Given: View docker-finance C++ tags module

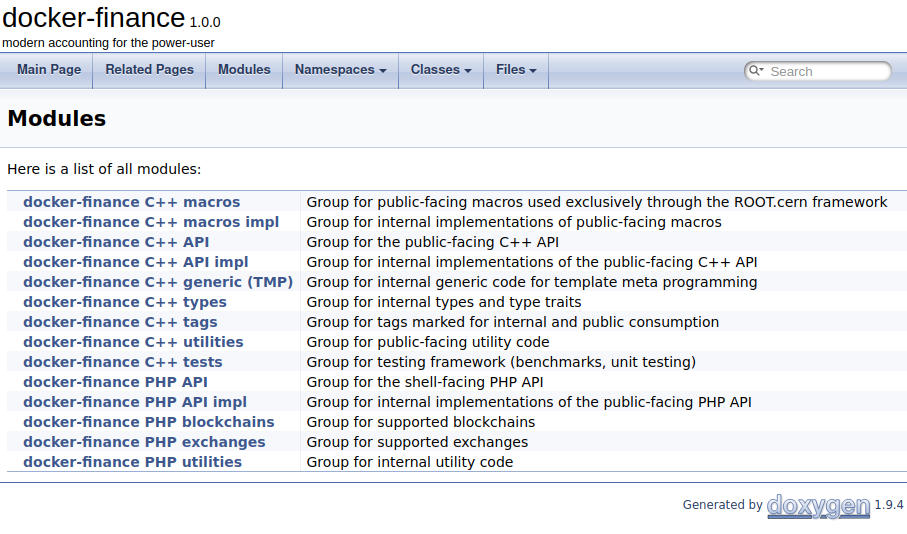Looking at the screenshot, I should tap(120, 322).
